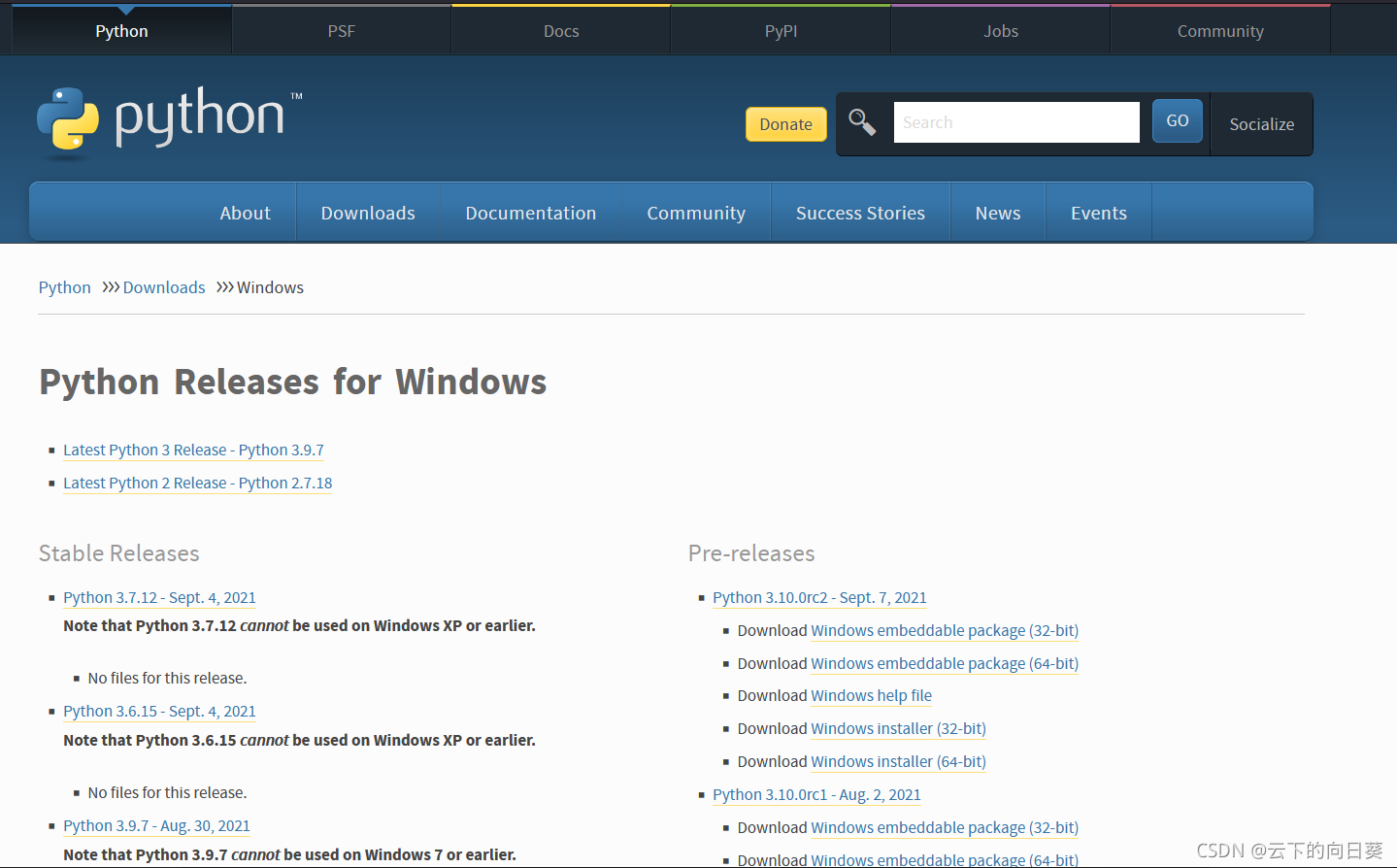Open the Socialize menu
Image resolution: width=1397 pixels, height=868 pixels.
1262,124
